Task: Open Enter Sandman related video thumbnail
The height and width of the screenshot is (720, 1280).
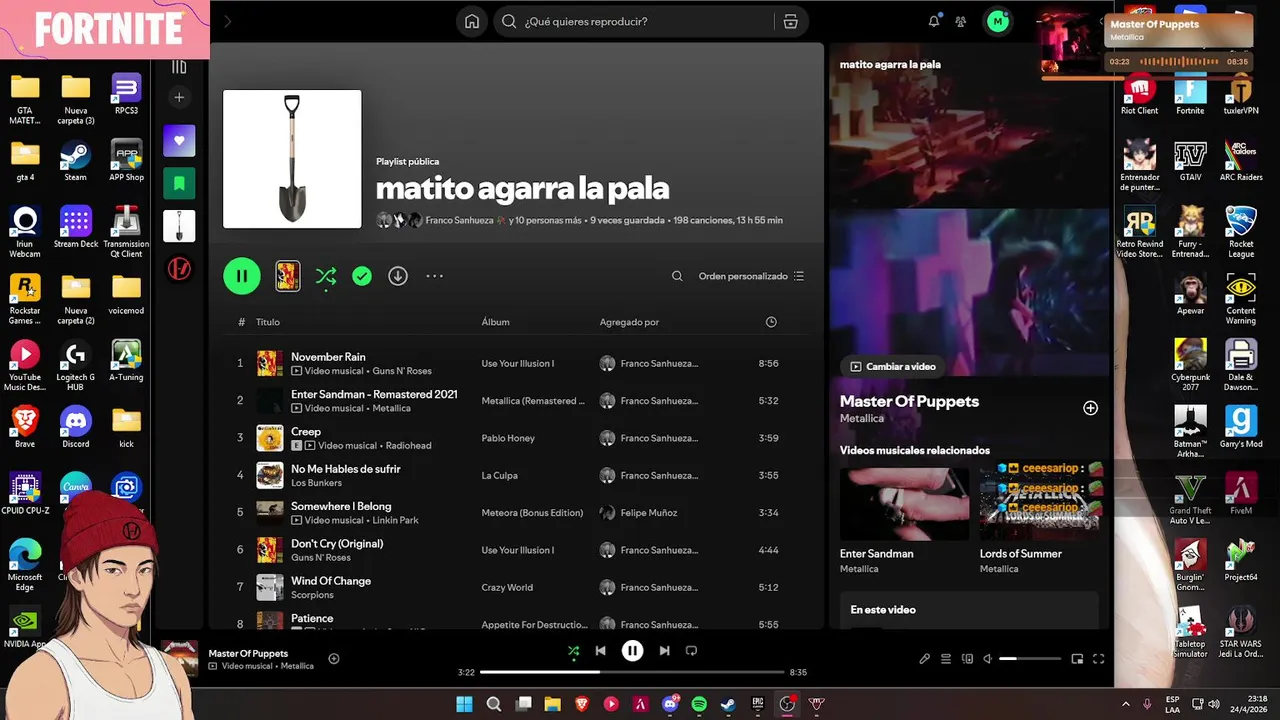Action: [x=904, y=504]
